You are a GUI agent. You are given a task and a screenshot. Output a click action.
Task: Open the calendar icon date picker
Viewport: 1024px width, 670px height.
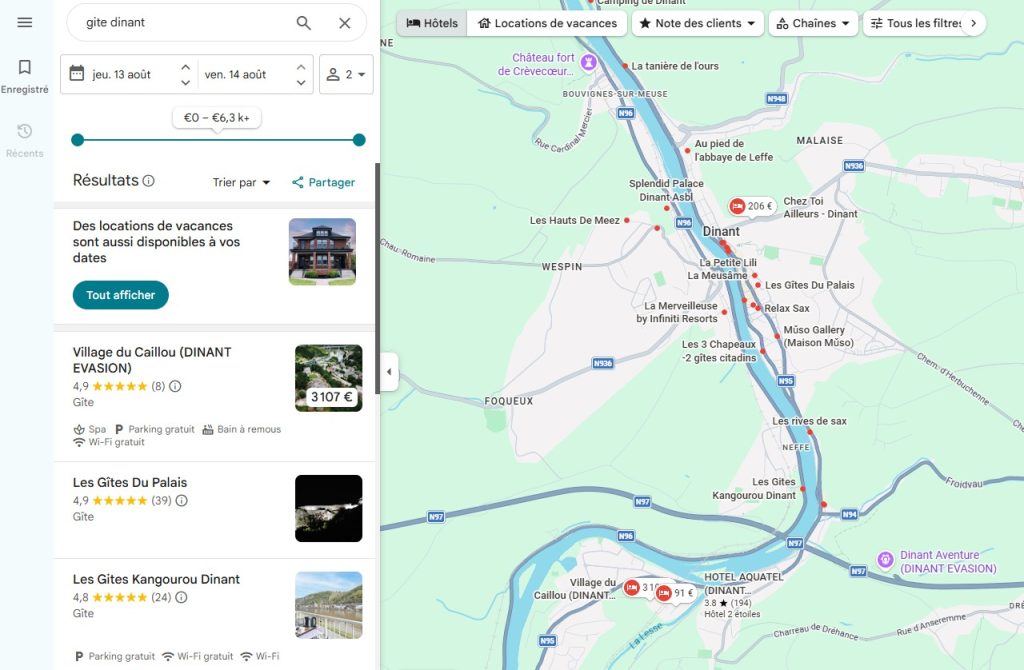pyautogui.click(x=76, y=73)
